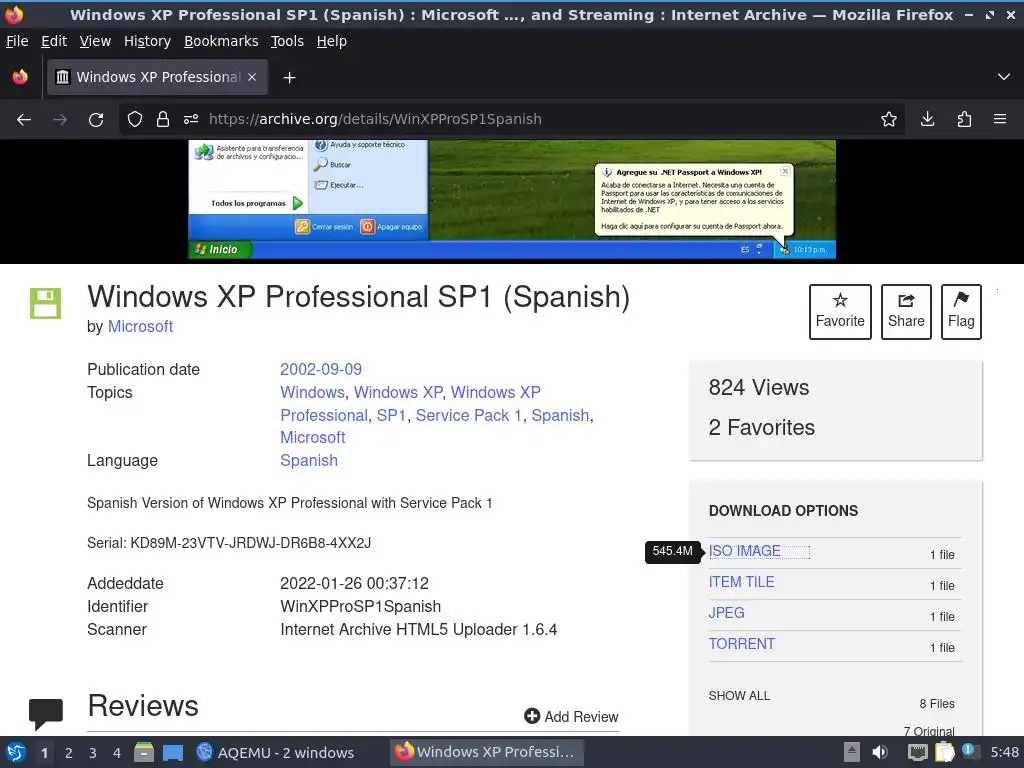Switch to AQEMU taskbar window group
This screenshot has width=1024, height=768.
click(x=275, y=752)
